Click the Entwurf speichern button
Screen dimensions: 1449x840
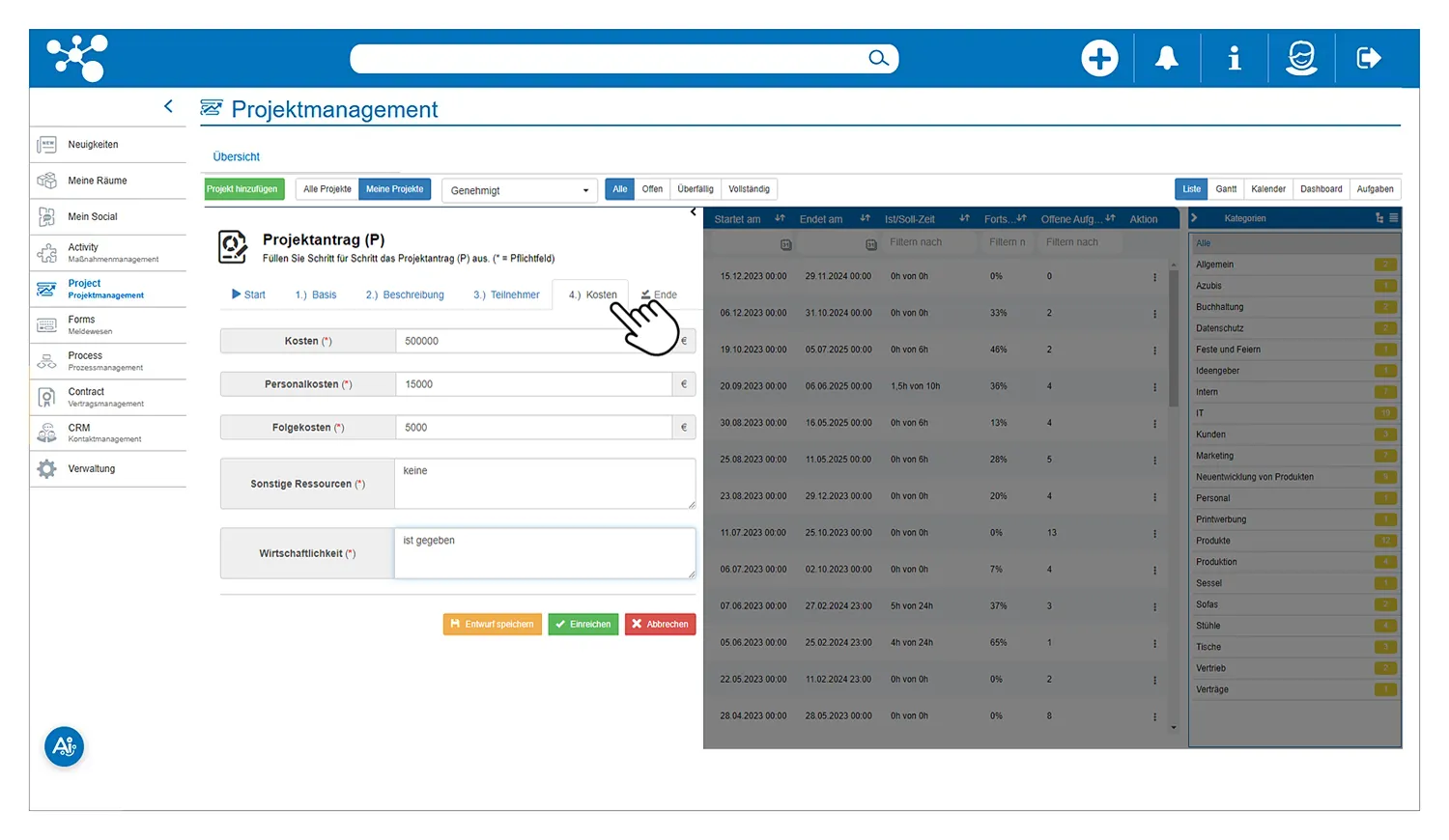click(492, 625)
